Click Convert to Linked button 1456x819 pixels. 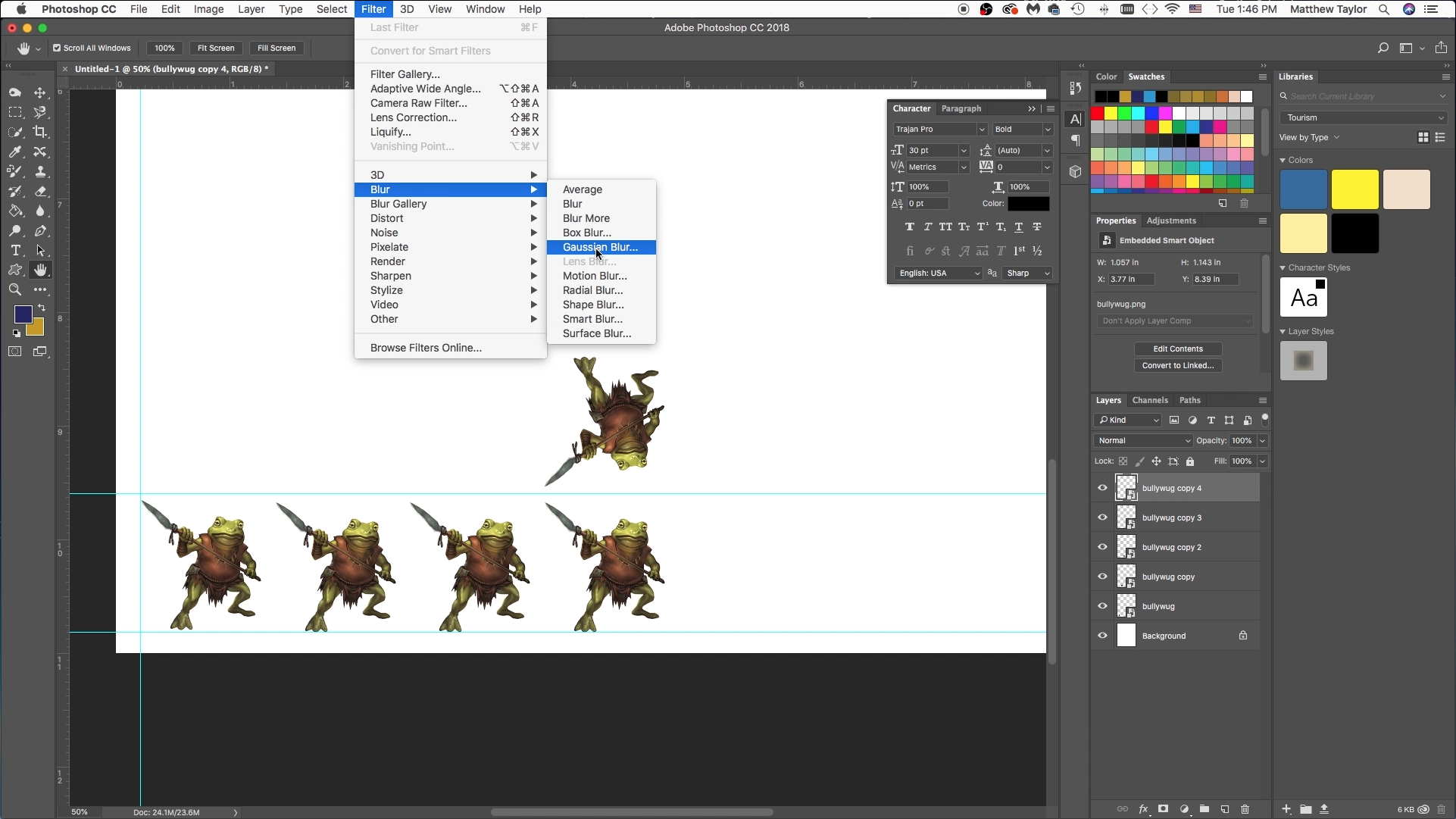1178,365
